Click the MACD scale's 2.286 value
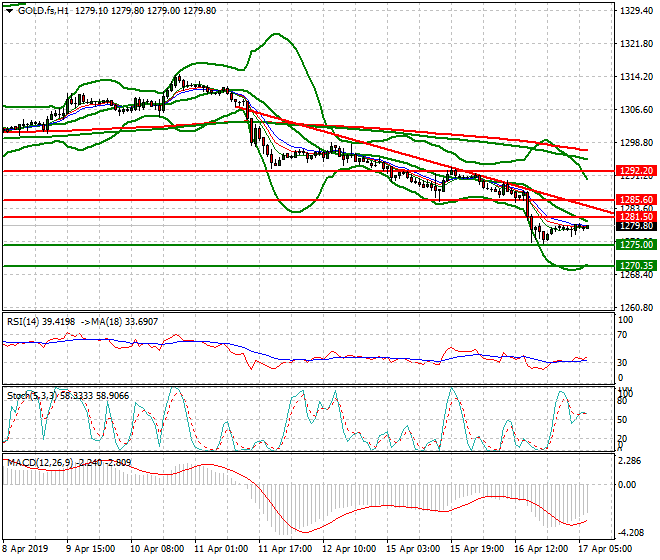 (x=632, y=462)
